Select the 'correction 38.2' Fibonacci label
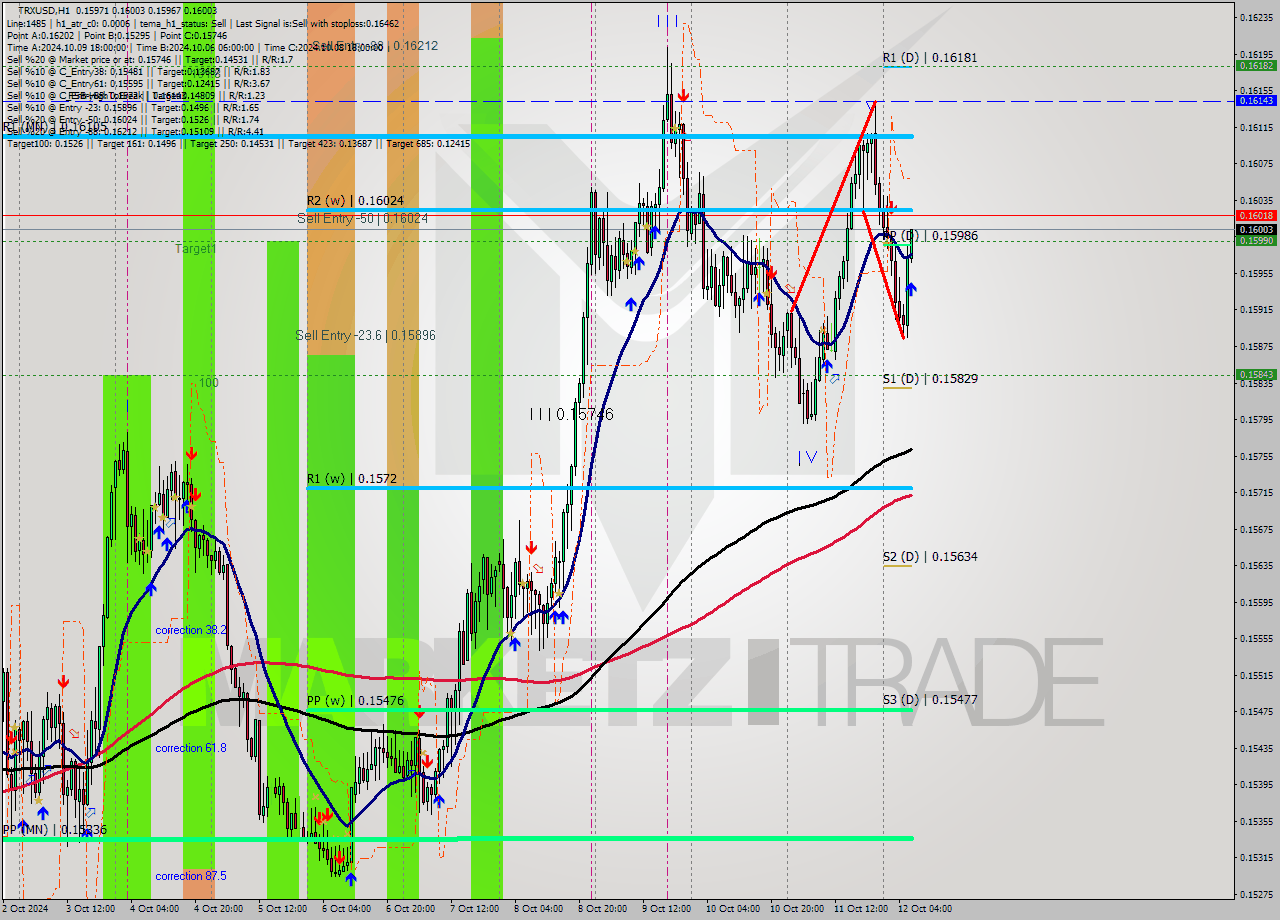 pyautogui.click(x=191, y=630)
